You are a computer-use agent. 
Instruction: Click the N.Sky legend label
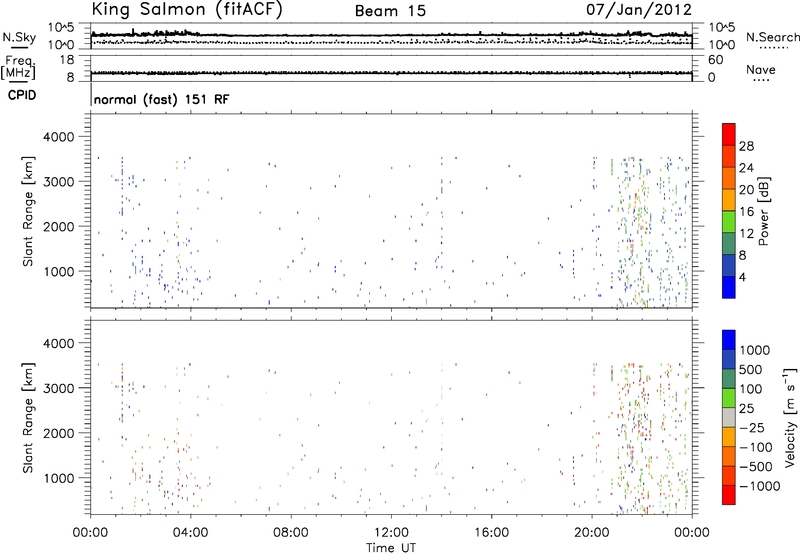19,37
